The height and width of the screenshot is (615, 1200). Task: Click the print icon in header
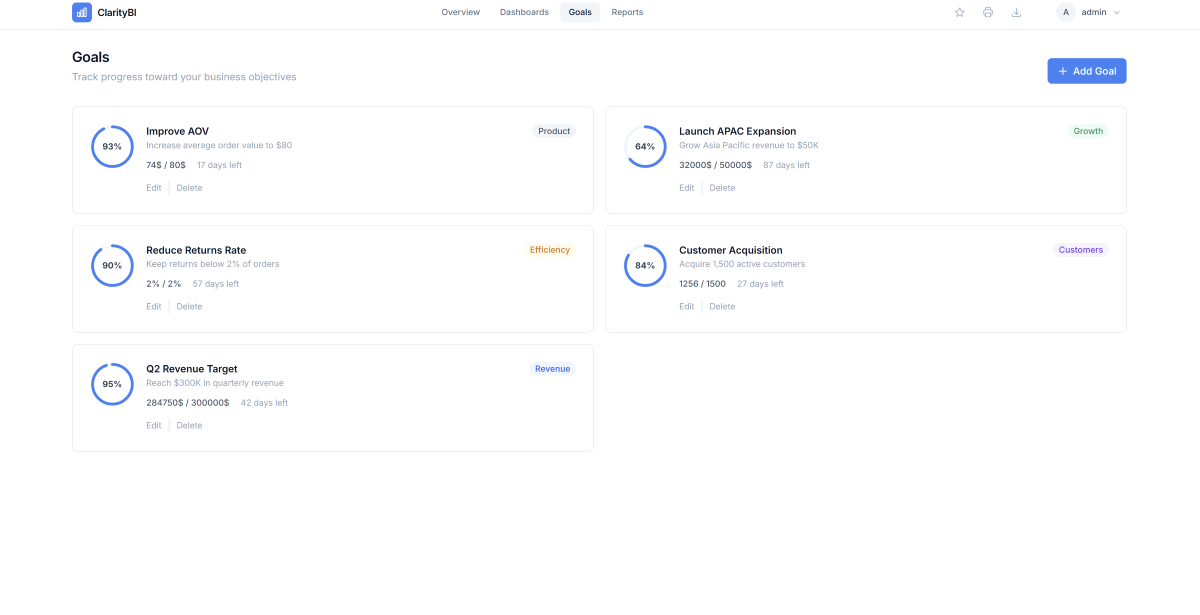point(988,12)
